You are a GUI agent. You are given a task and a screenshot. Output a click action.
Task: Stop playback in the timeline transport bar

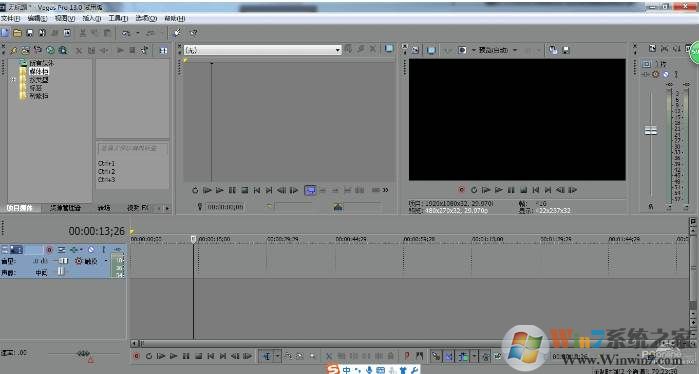(198, 356)
